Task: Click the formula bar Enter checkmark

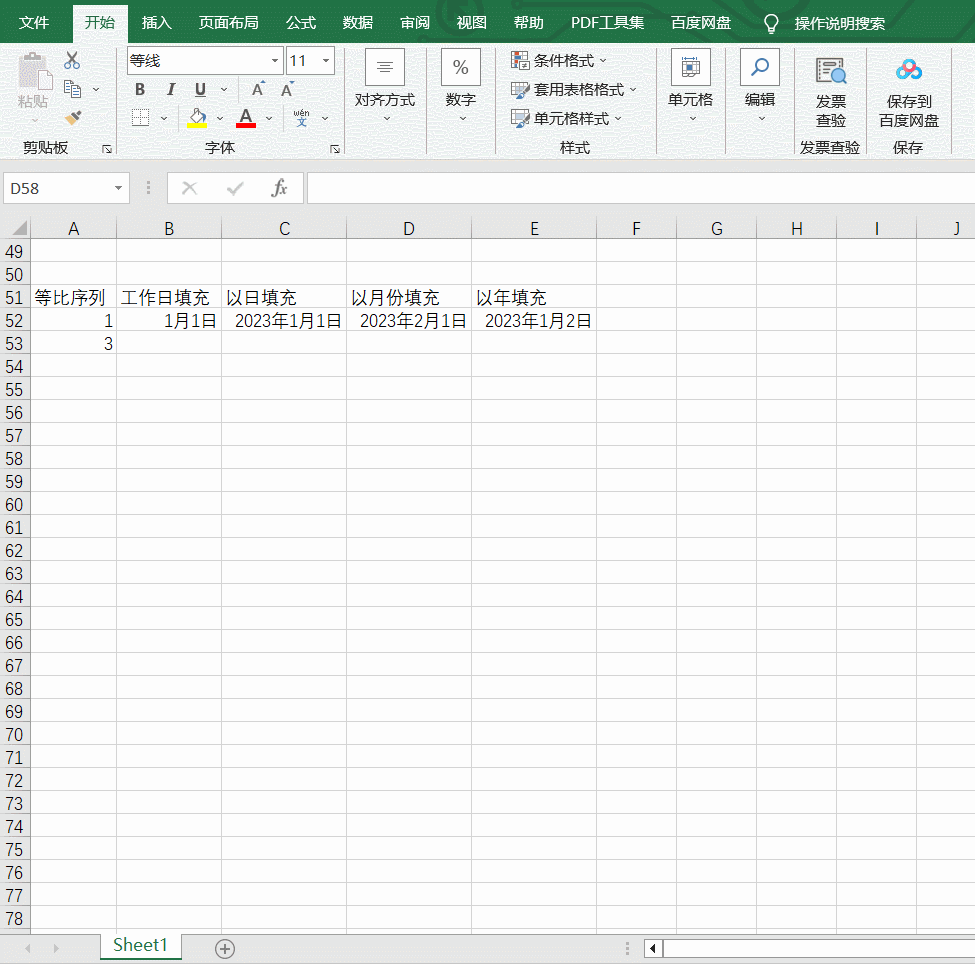Action: 235,188
